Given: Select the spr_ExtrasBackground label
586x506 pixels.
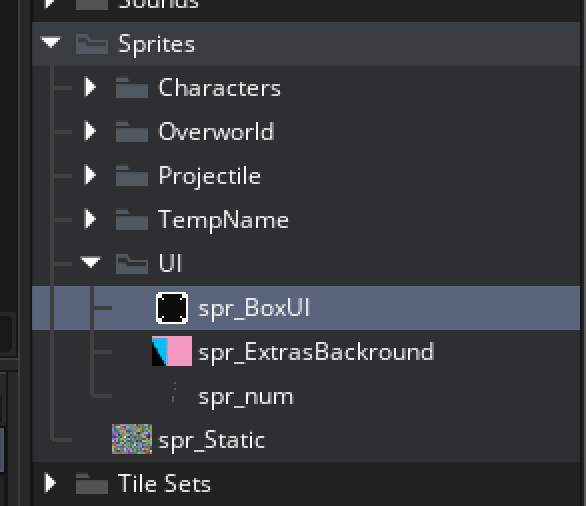Looking at the screenshot, I should tap(316, 352).
